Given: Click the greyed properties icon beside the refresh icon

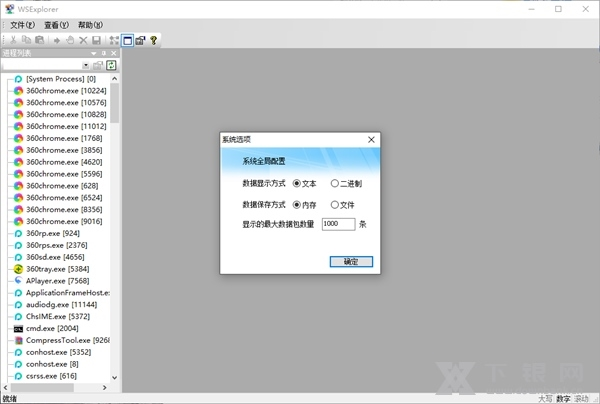Looking at the screenshot, I should click(98, 65).
